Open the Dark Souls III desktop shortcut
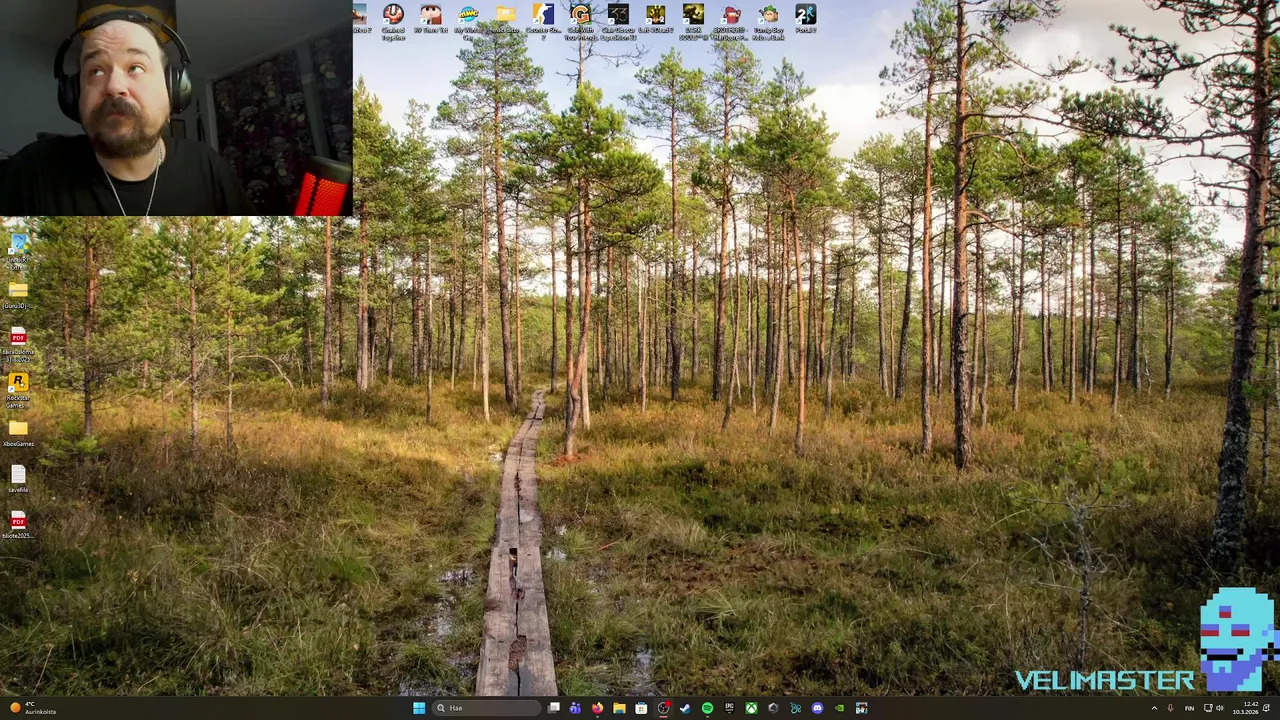The width and height of the screenshot is (1280, 720). pos(693,20)
